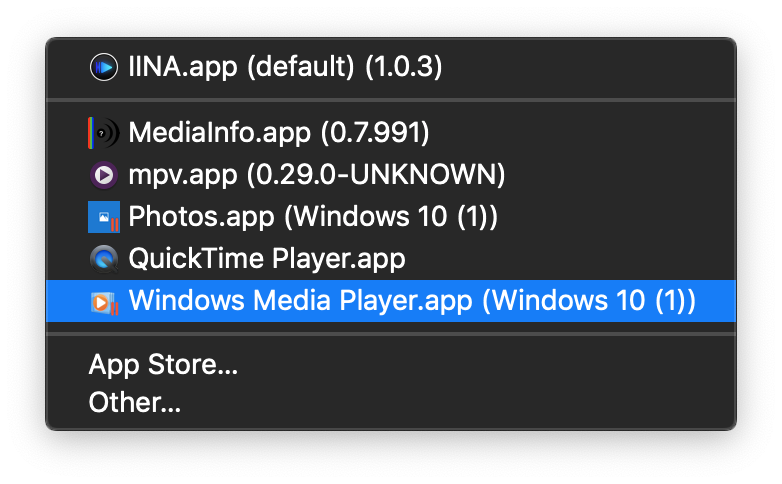Image resolution: width=782 pixels, height=484 pixels.
Task: Click the IINA app icon
Action: coord(104,67)
